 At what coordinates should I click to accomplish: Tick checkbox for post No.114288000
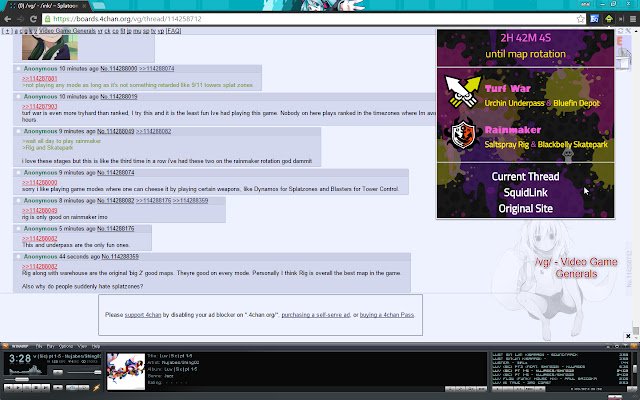(x=18, y=69)
